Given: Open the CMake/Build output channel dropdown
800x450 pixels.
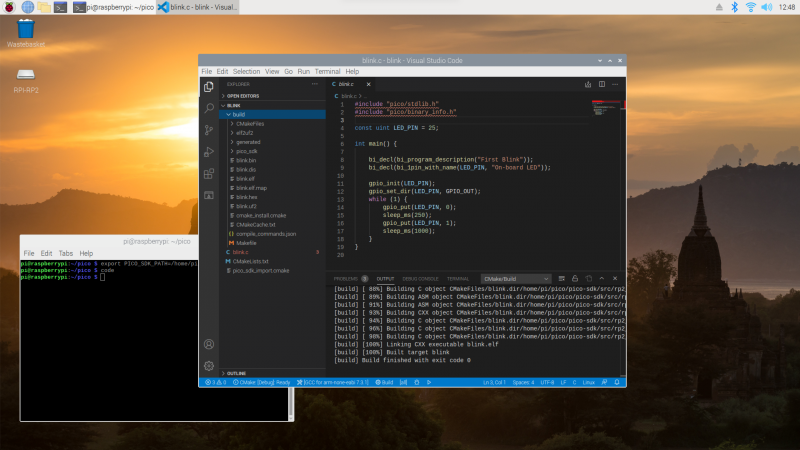Looking at the screenshot, I should tap(515, 278).
